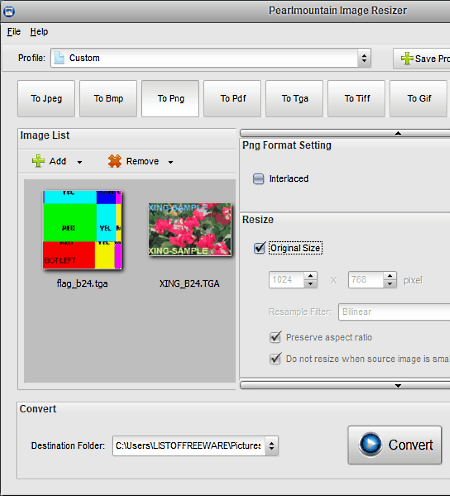Collapse settings panel with top up arrow bar
This screenshot has height=496, width=450.
coord(345,133)
